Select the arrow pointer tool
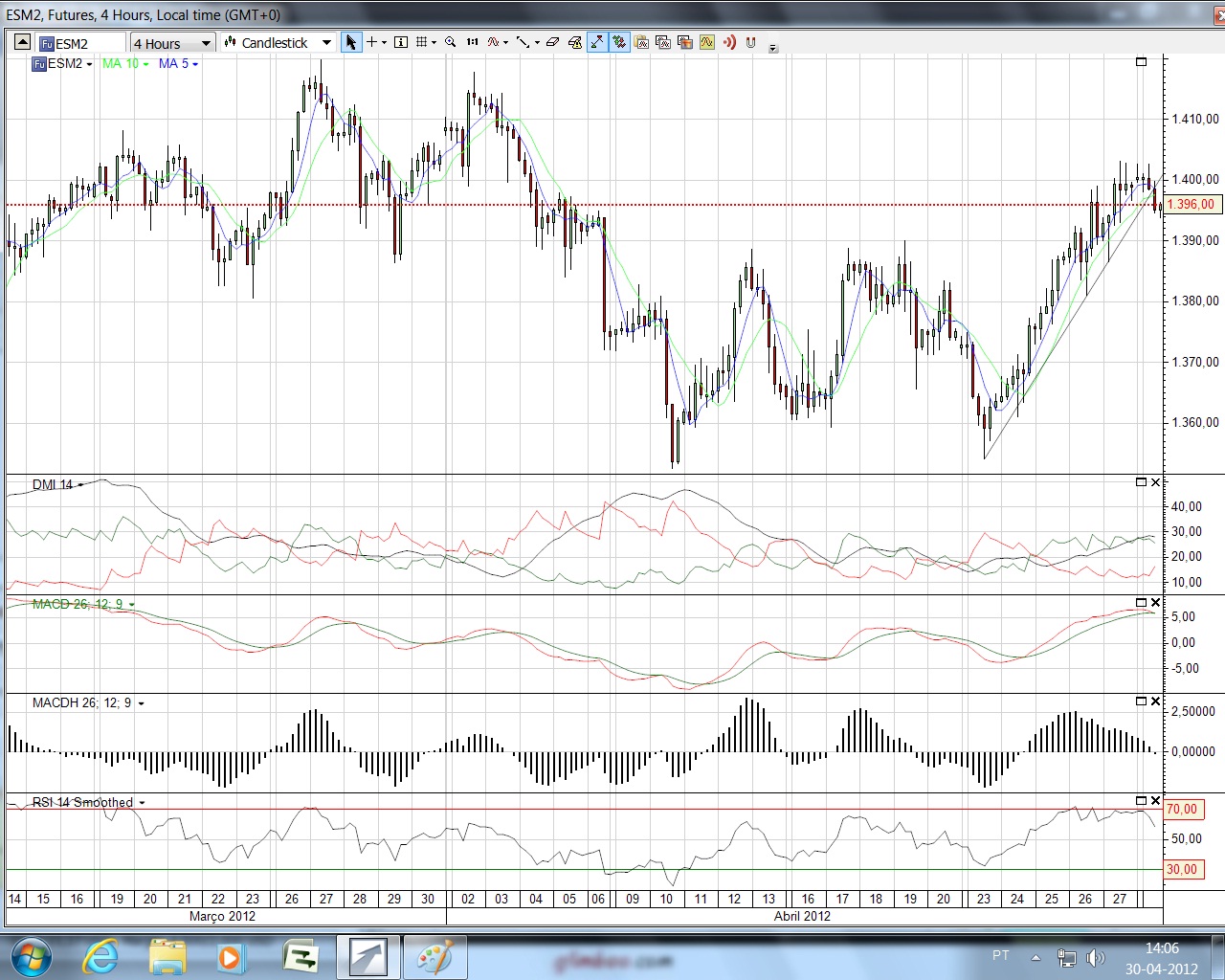The image size is (1225, 980). pyautogui.click(x=351, y=42)
